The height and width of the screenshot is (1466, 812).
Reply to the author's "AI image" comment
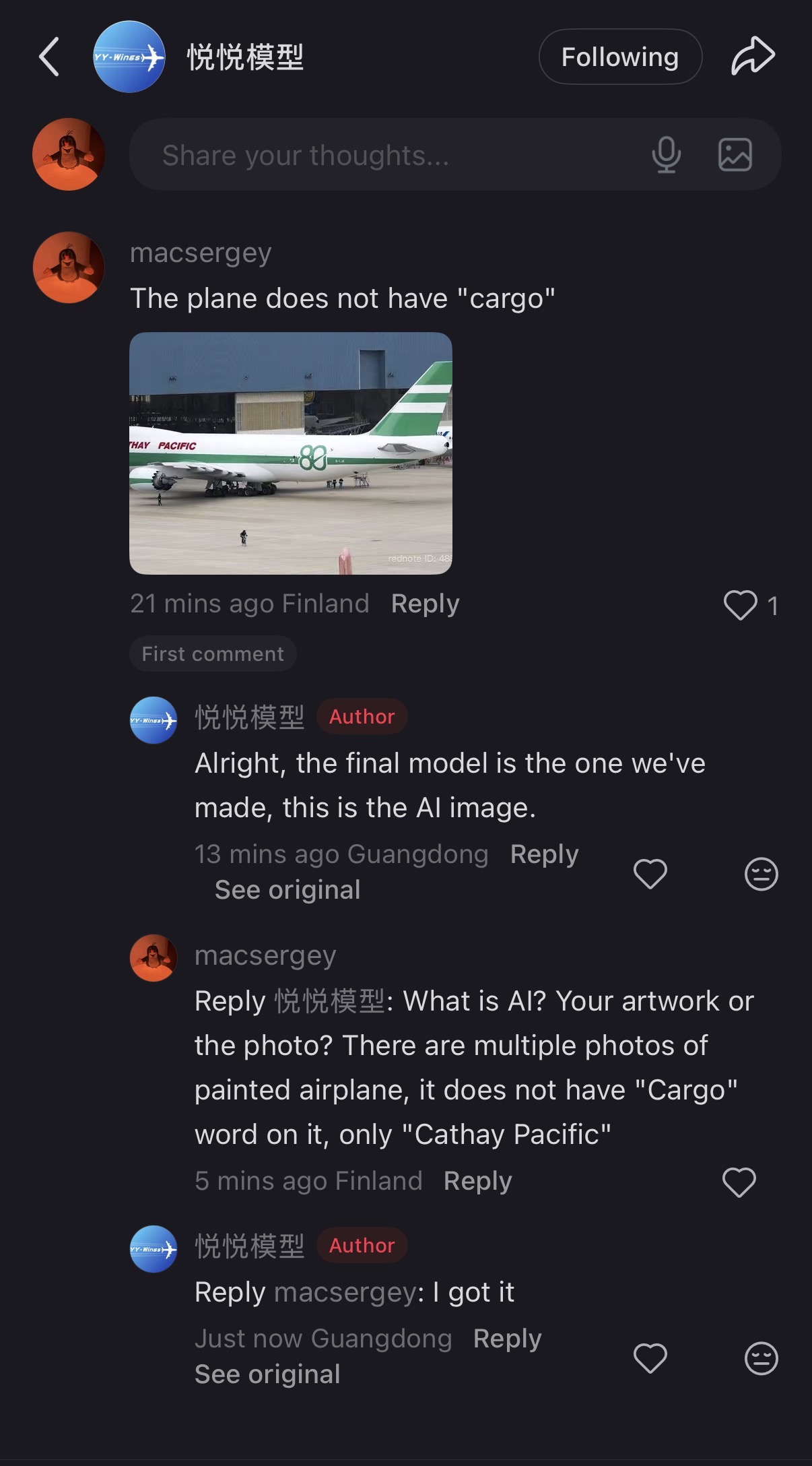[544, 854]
